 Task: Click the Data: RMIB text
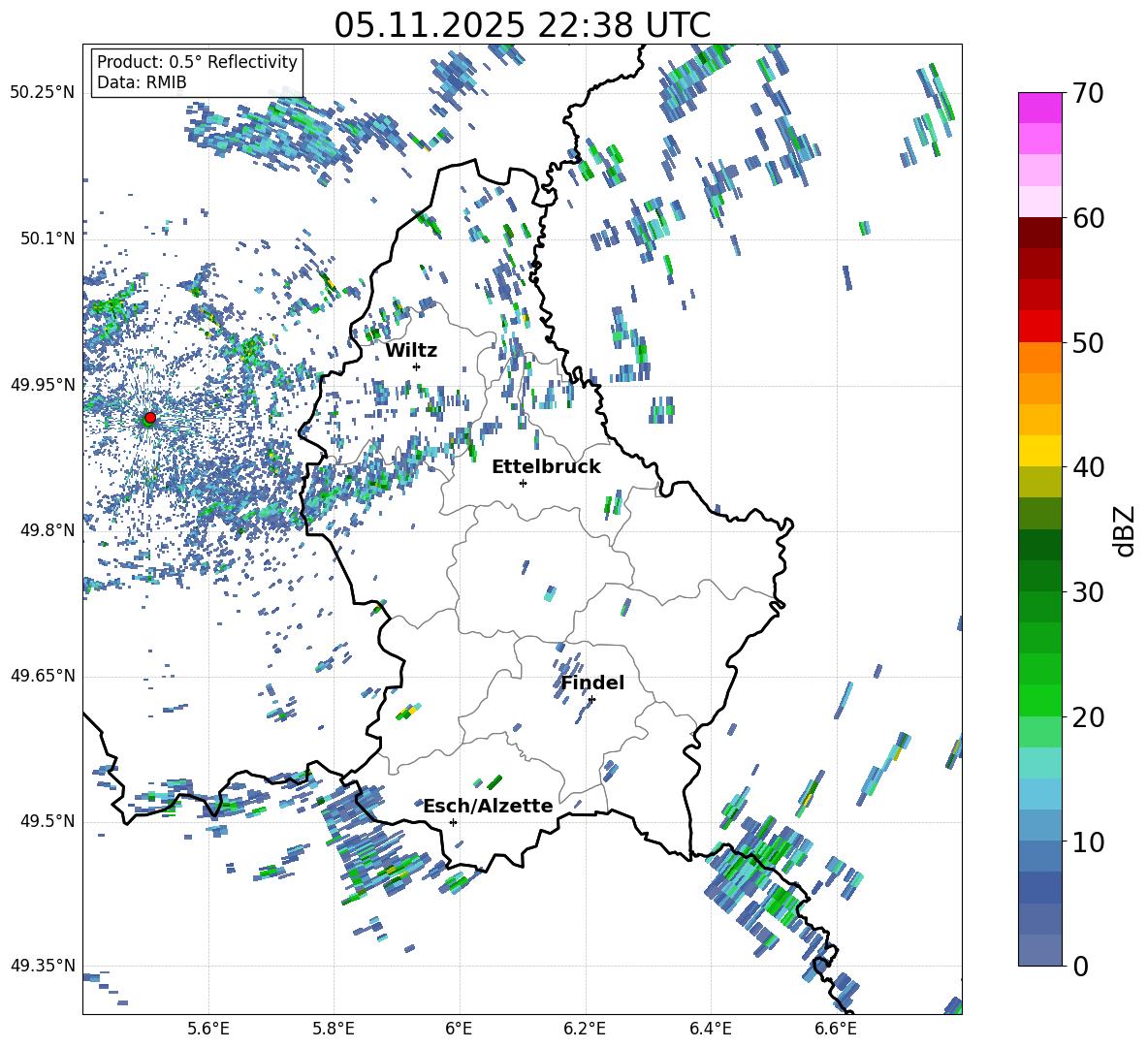pos(142,82)
